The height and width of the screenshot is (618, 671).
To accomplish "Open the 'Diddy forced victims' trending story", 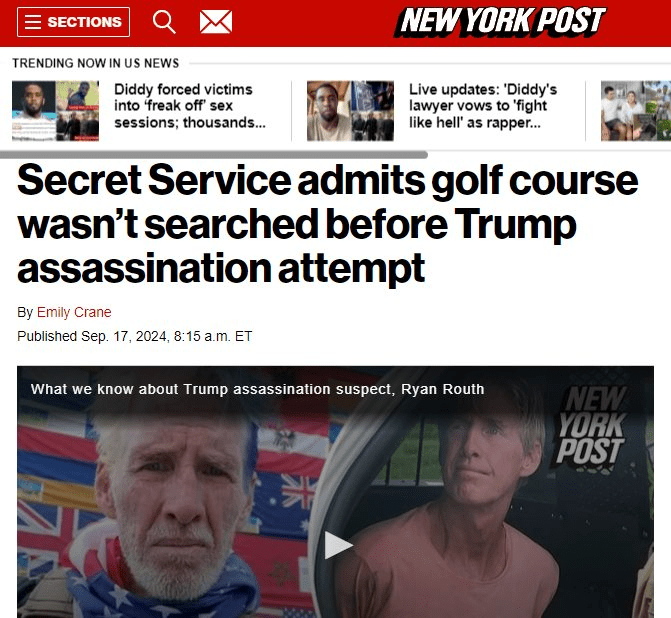I will [x=190, y=106].
